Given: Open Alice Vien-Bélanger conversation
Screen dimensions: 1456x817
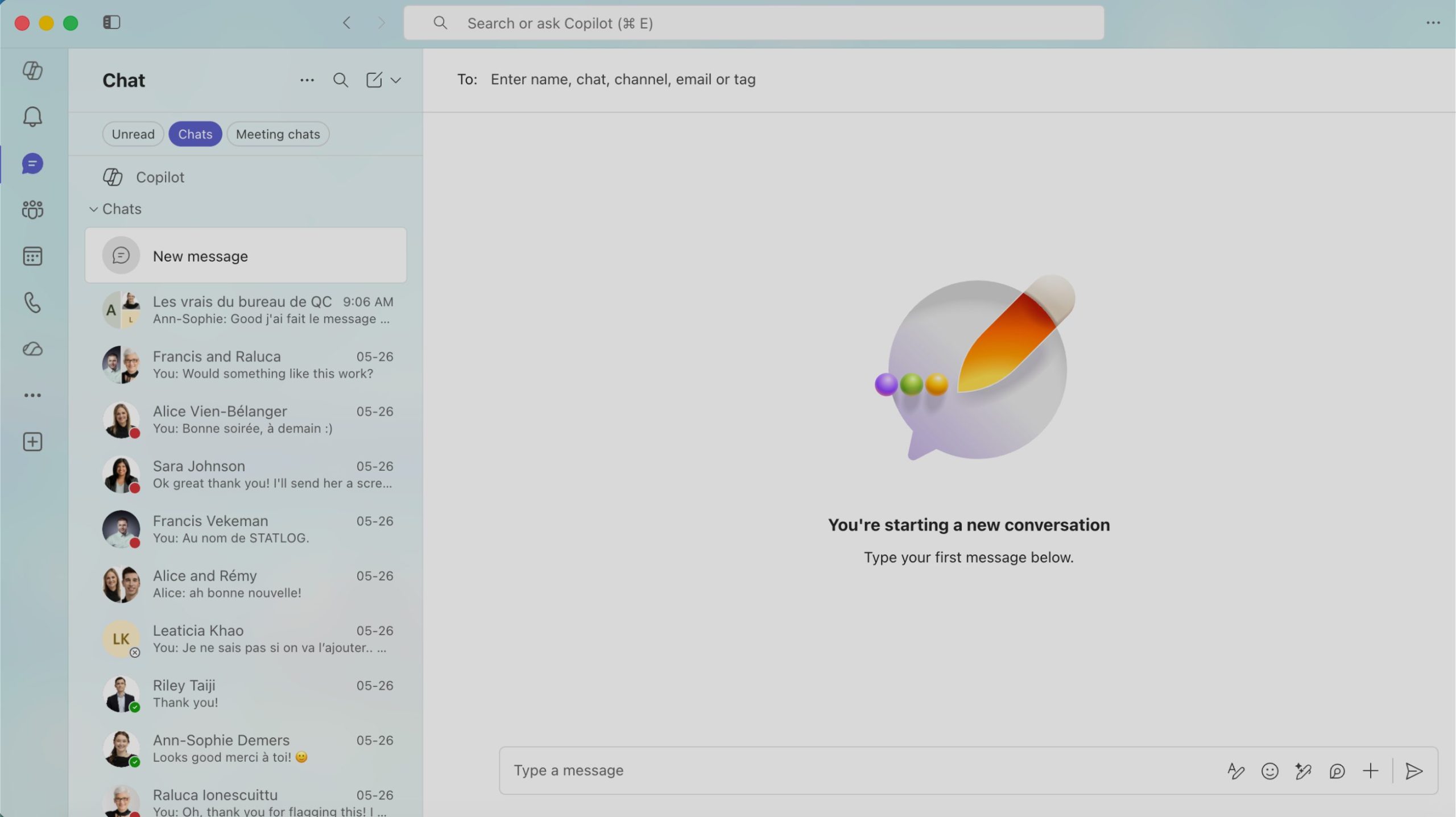Looking at the screenshot, I should pyautogui.click(x=246, y=420).
